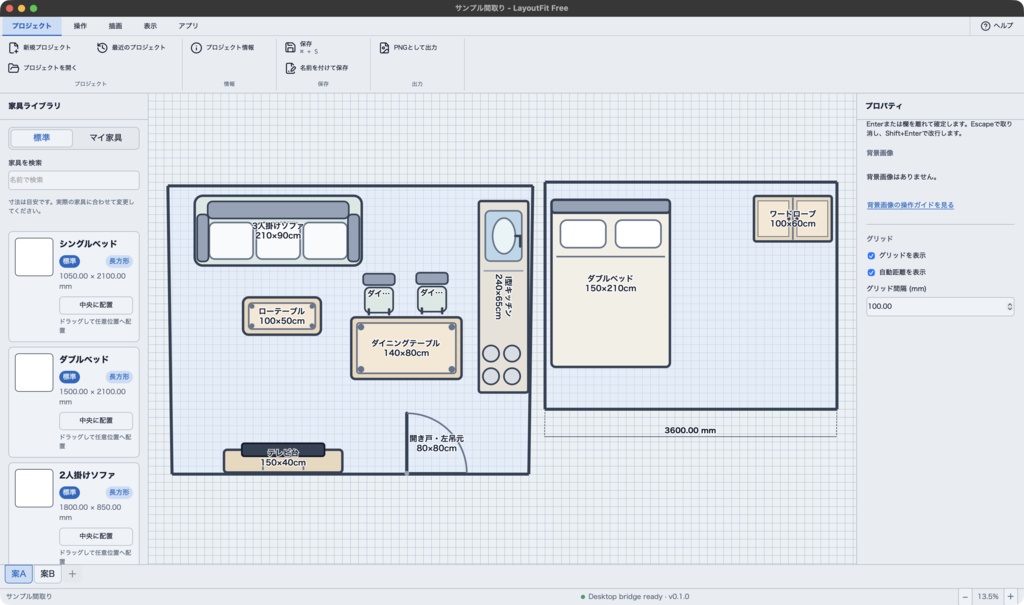1024x605 pixels.
Task: Switch to plan tab 案B
Action: [x=48, y=574]
